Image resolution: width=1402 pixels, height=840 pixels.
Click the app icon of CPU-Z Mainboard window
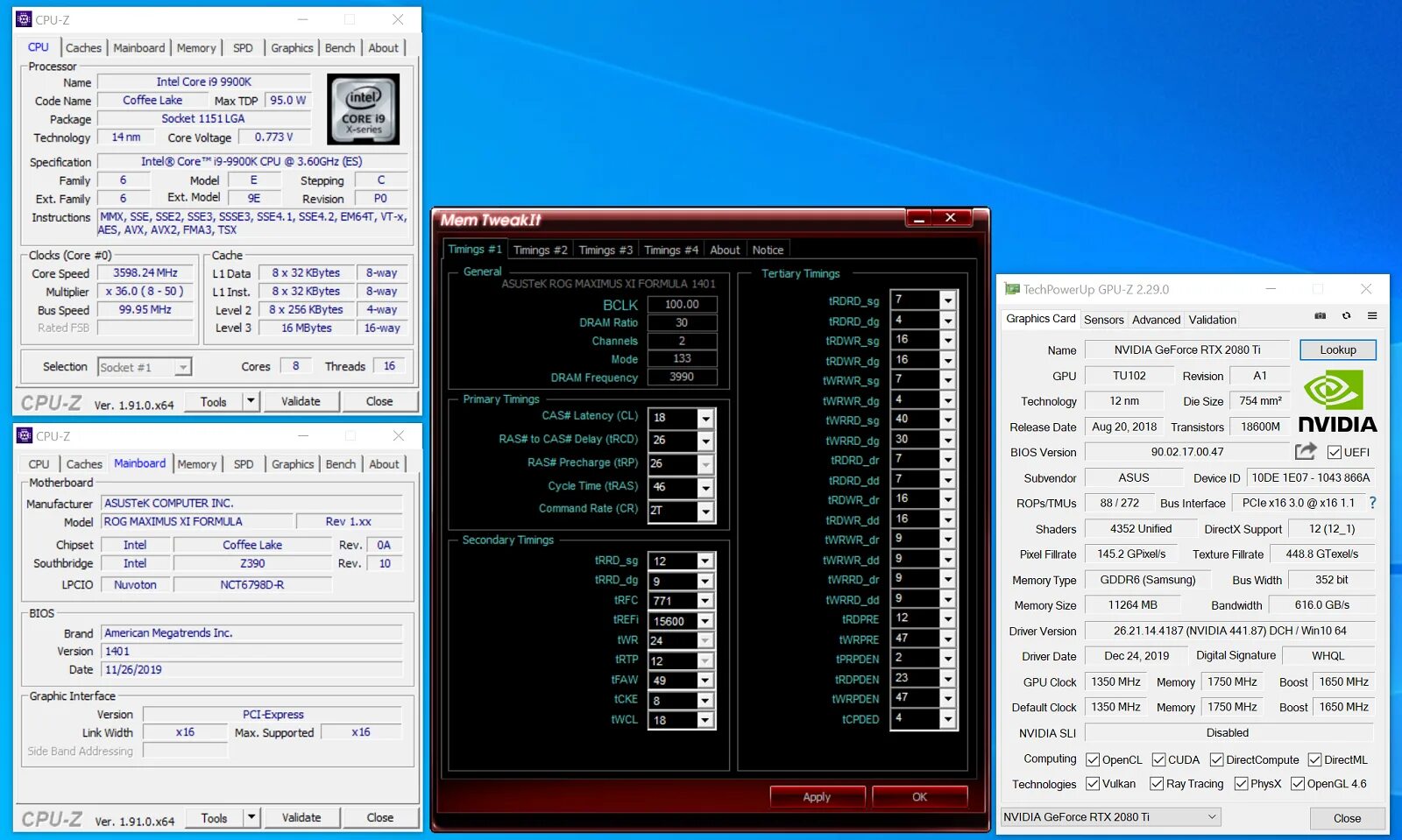point(25,435)
